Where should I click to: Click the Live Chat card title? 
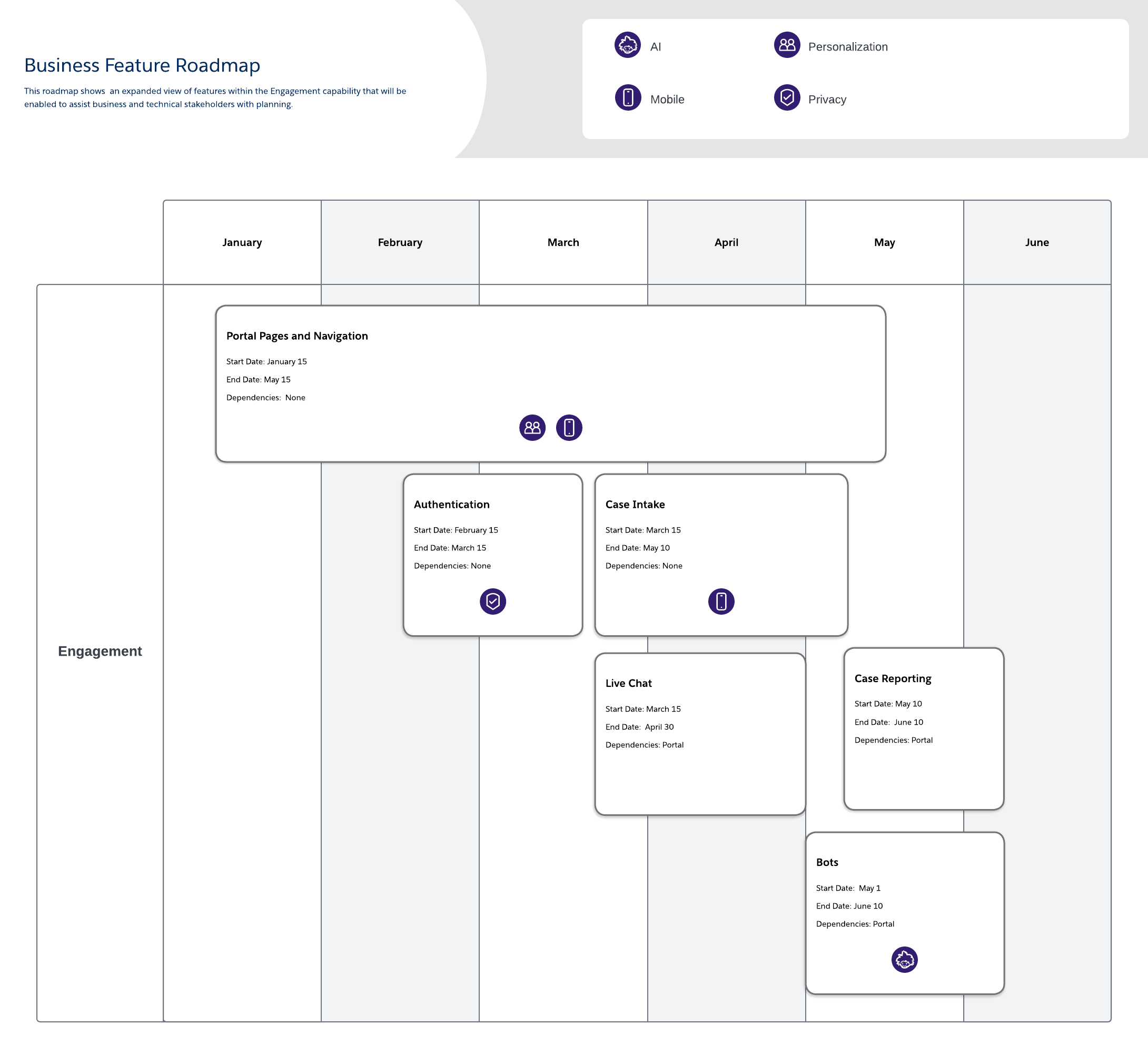click(x=629, y=683)
